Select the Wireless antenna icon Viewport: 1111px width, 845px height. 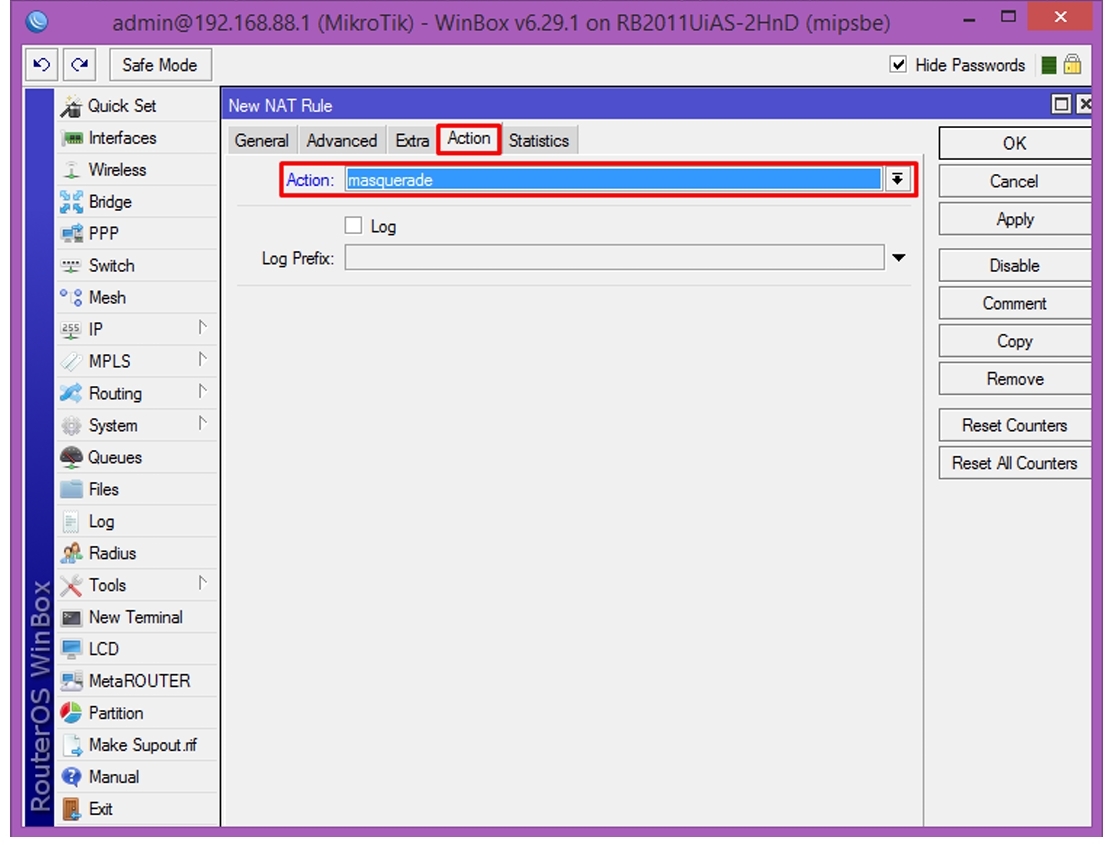coord(72,170)
